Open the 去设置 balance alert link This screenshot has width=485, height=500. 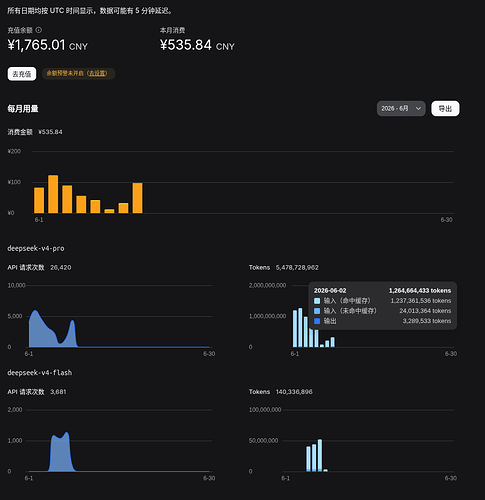97,73
